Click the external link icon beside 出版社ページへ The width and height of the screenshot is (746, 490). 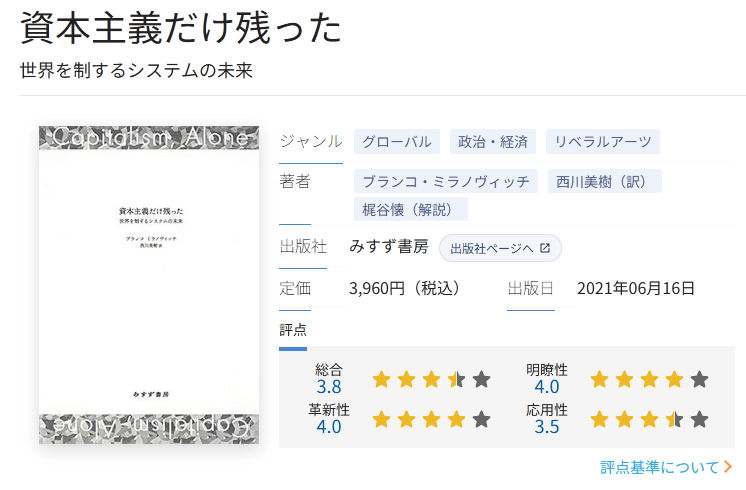[x=545, y=248]
